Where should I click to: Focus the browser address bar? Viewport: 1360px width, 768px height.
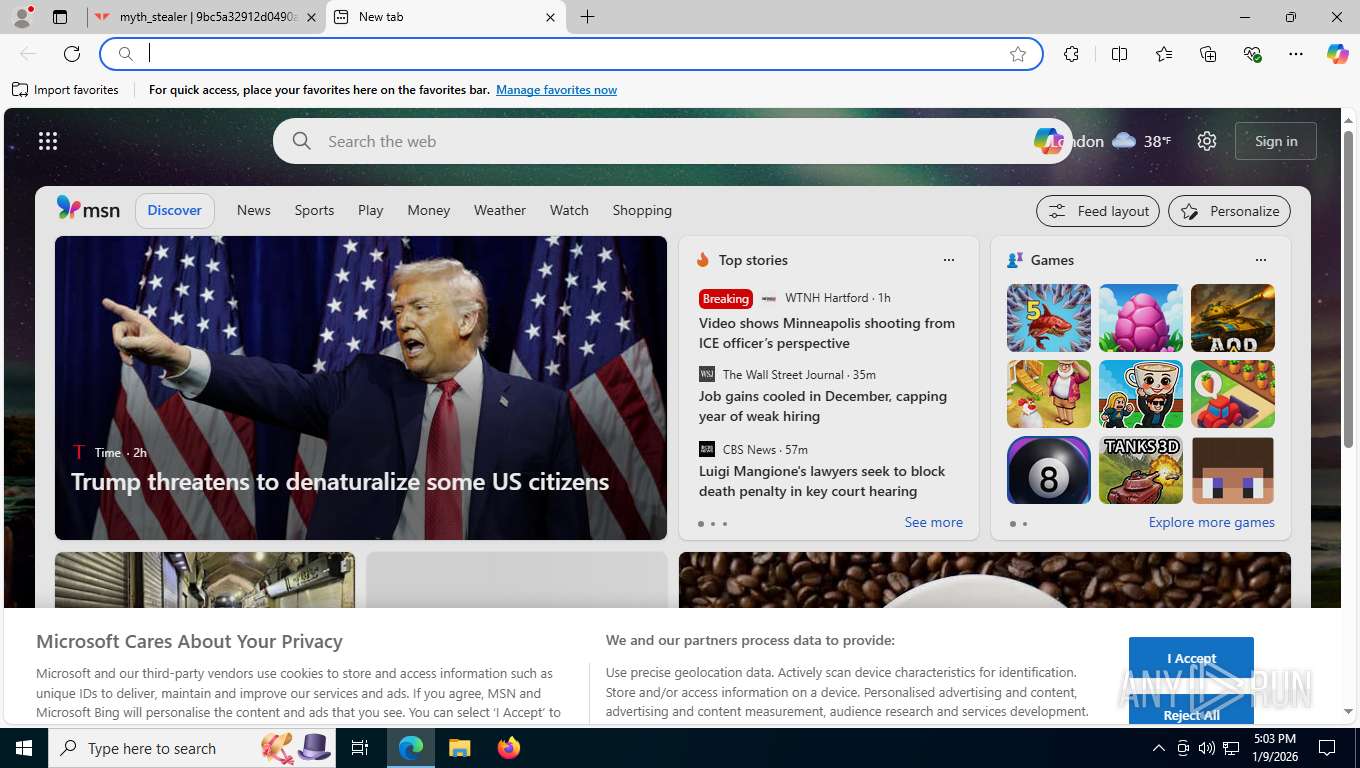pos(570,54)
